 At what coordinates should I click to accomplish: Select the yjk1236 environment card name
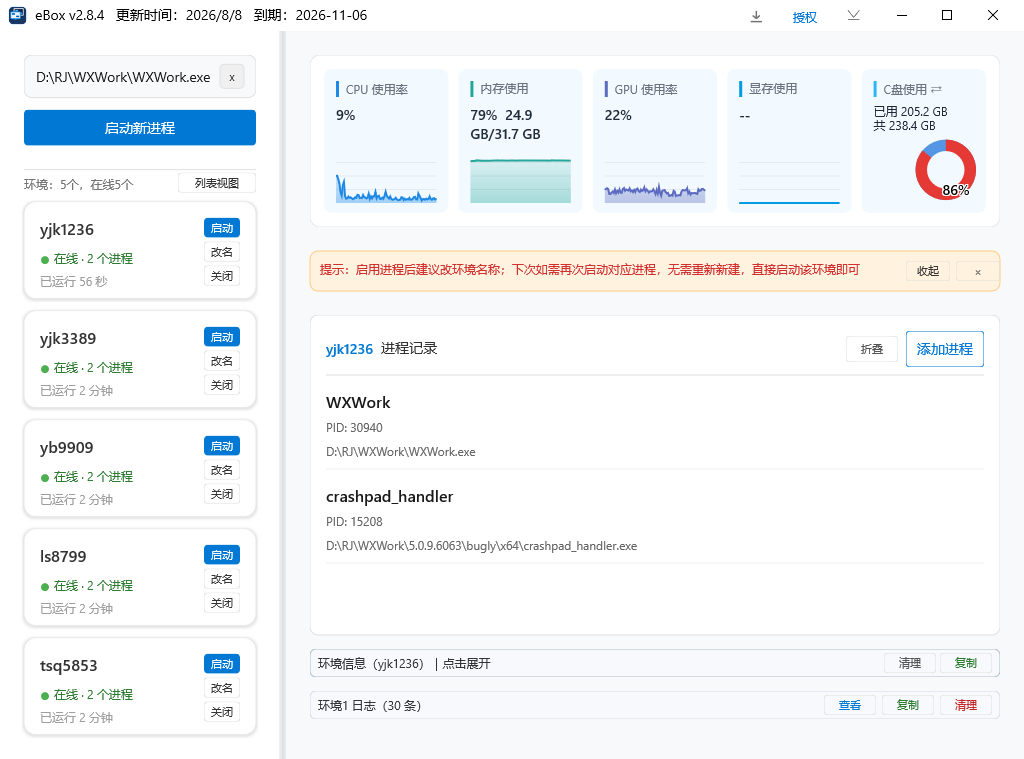tap(67, 230)
